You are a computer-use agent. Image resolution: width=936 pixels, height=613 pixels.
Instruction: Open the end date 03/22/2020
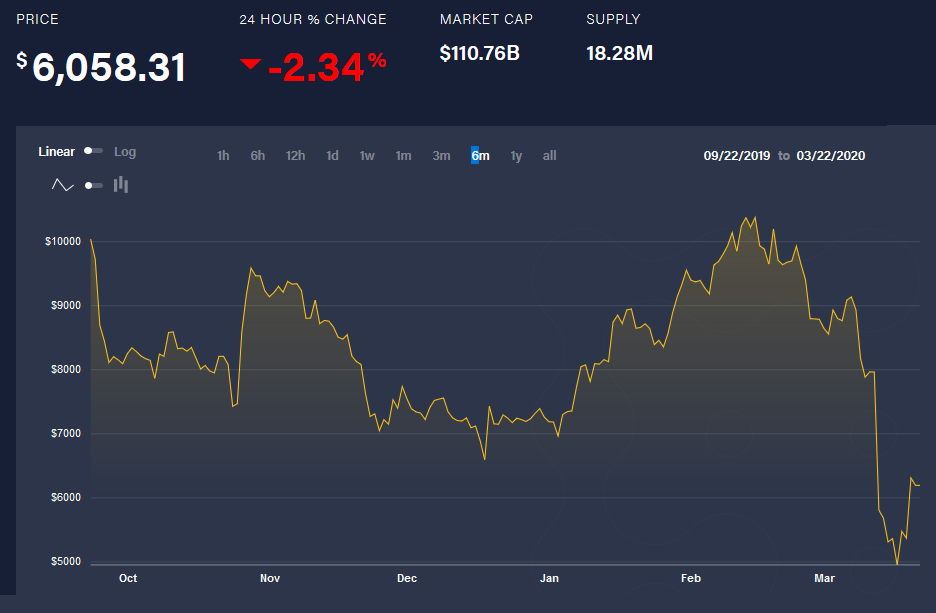tap(831, 155)
